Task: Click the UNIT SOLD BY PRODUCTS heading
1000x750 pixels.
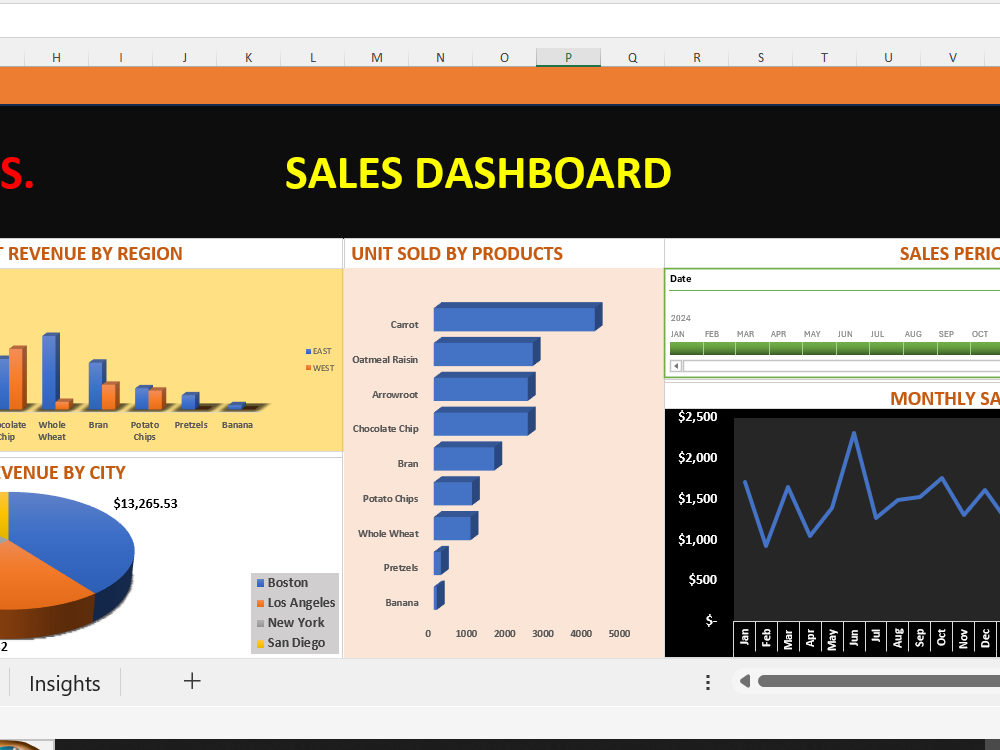Action: (457, 254)
